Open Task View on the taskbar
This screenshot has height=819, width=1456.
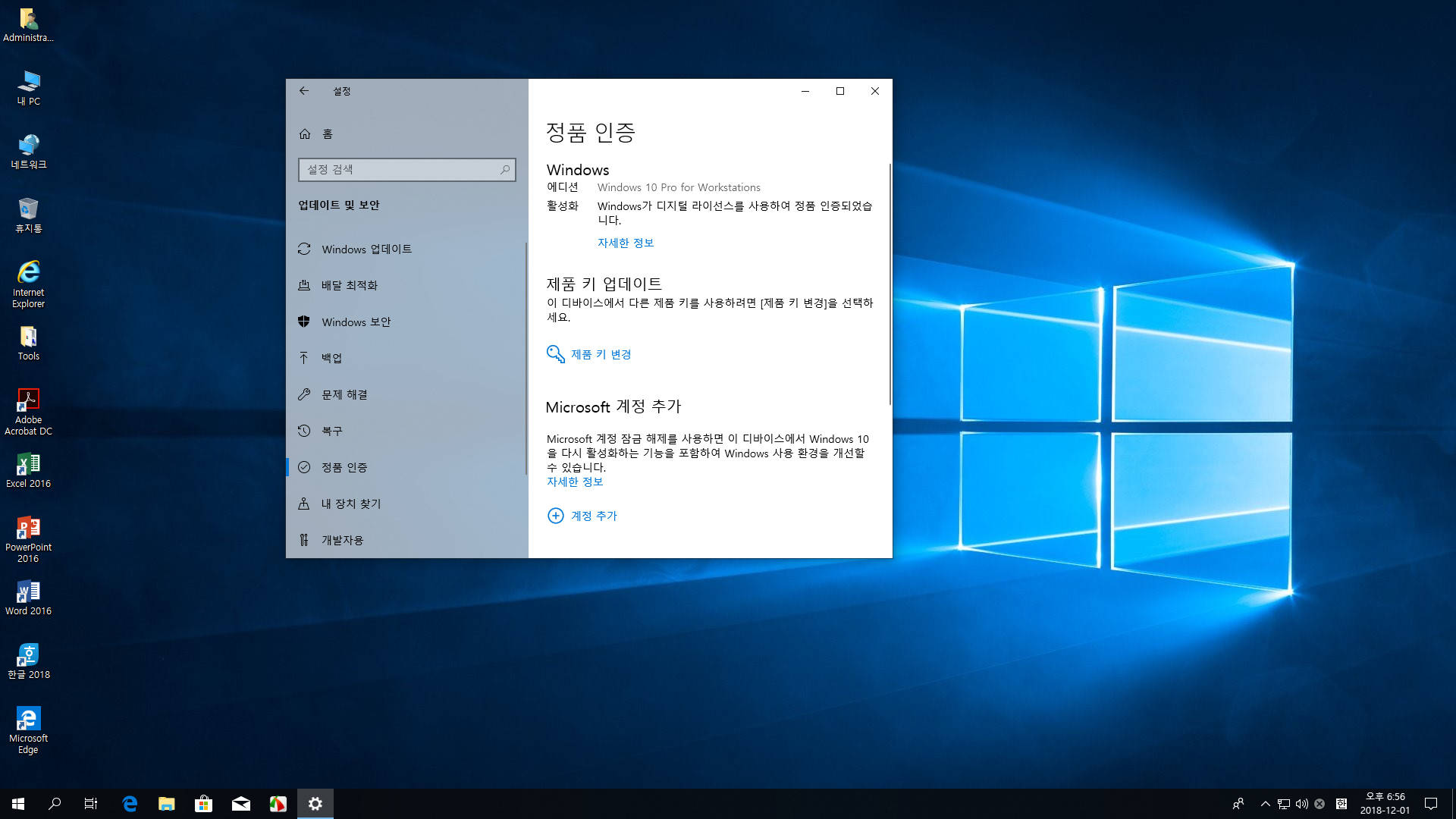(91, 804)
